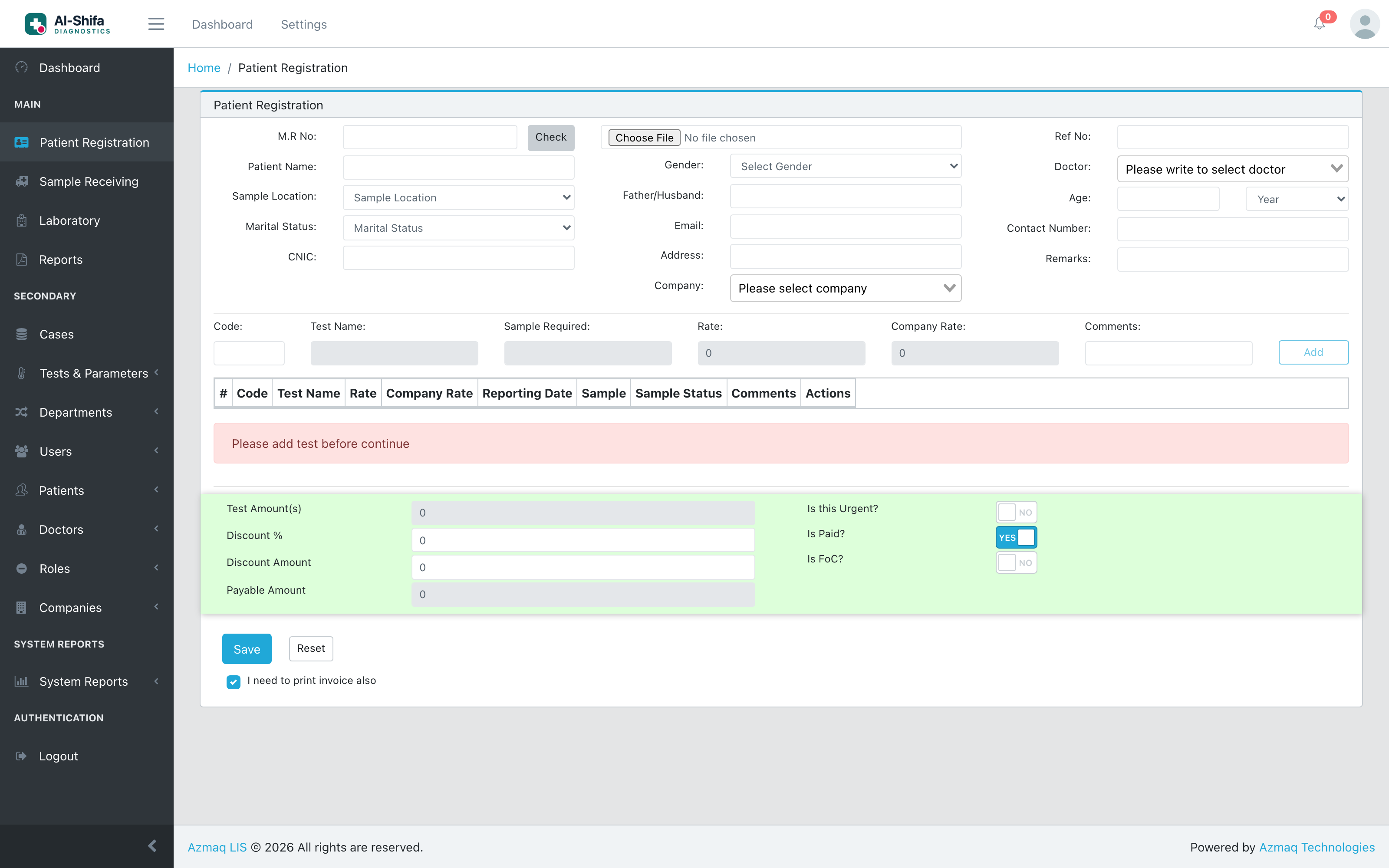Open Cases in the sidebar
Screen dimensions: 1389x868
87,334
